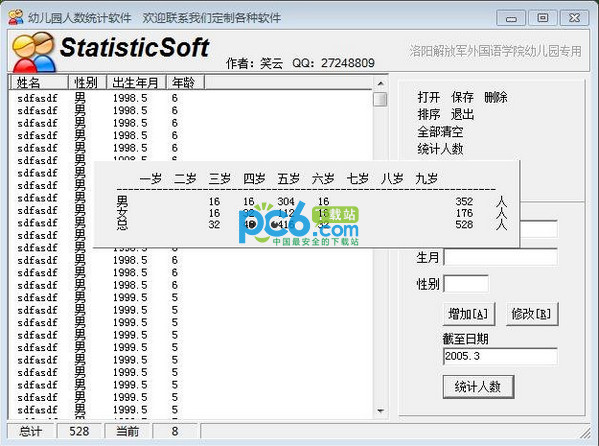
Task: Click the 增加[A] button
Action: tap(469, 314)
